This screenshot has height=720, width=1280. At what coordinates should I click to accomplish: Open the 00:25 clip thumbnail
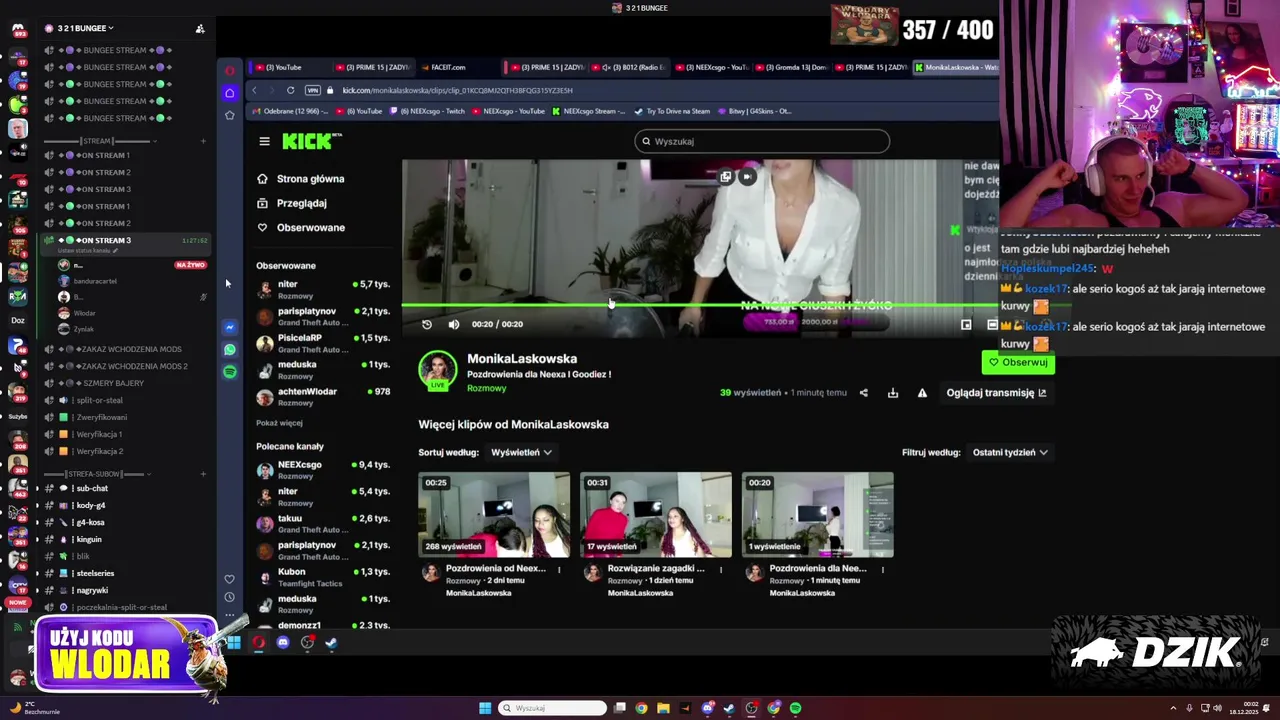[494, 515]
